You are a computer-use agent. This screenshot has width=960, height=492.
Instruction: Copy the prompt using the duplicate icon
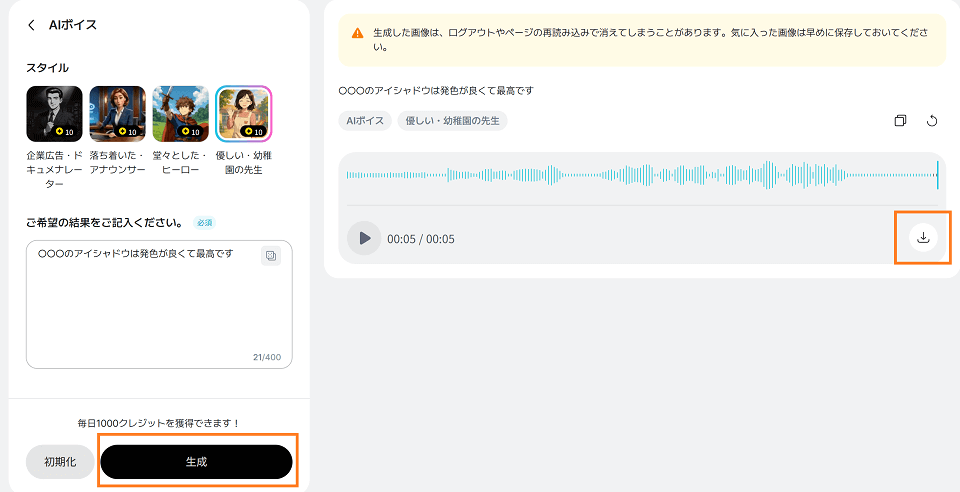tap(900, 121)
